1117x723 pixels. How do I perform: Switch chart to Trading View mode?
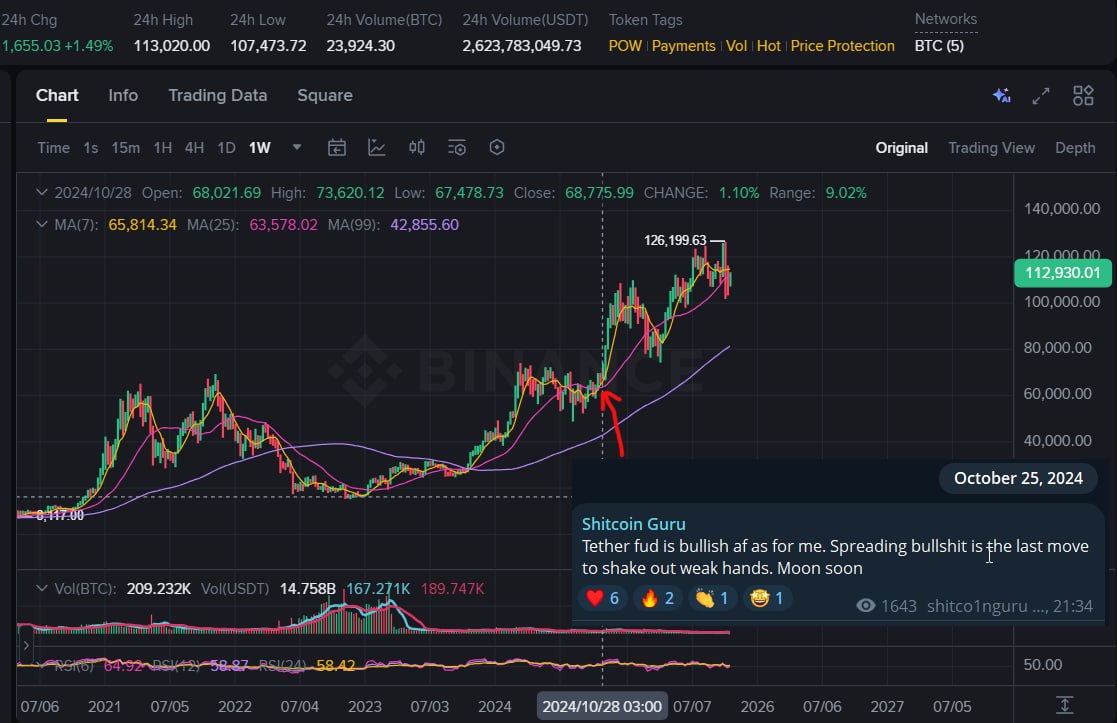[x=991, y=148]
